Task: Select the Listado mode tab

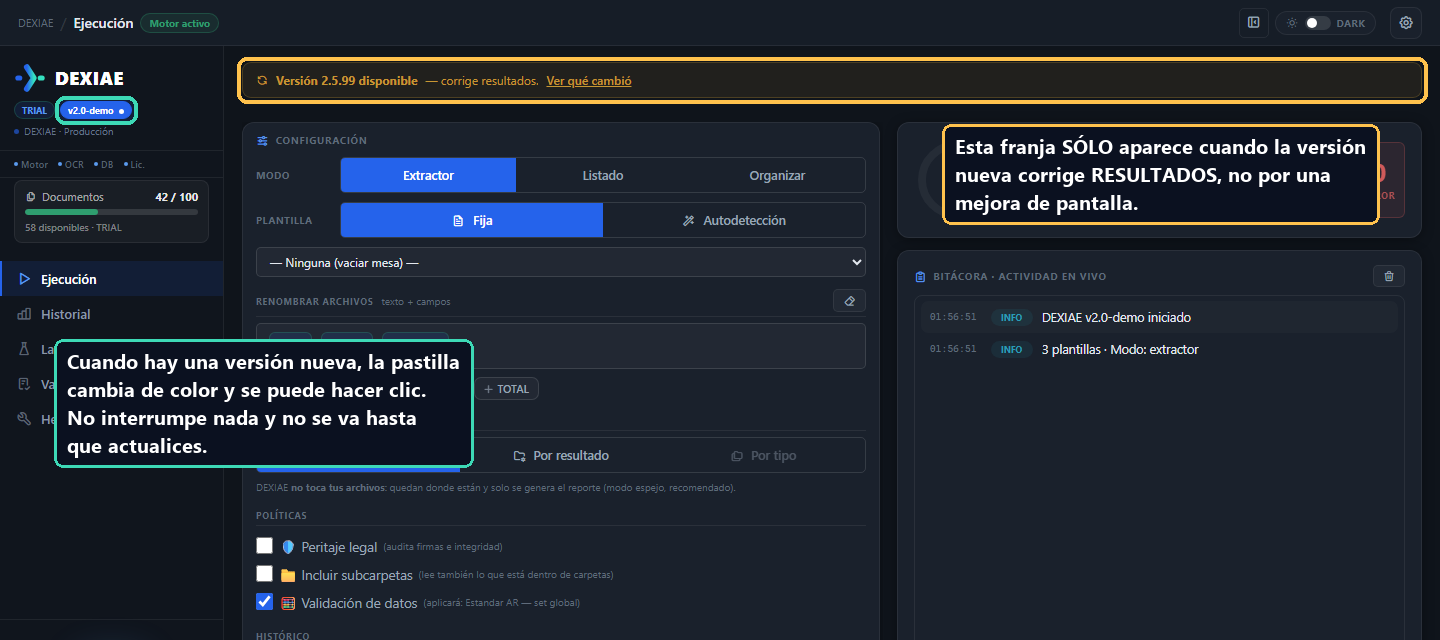Action: click(x=603, y=175)
